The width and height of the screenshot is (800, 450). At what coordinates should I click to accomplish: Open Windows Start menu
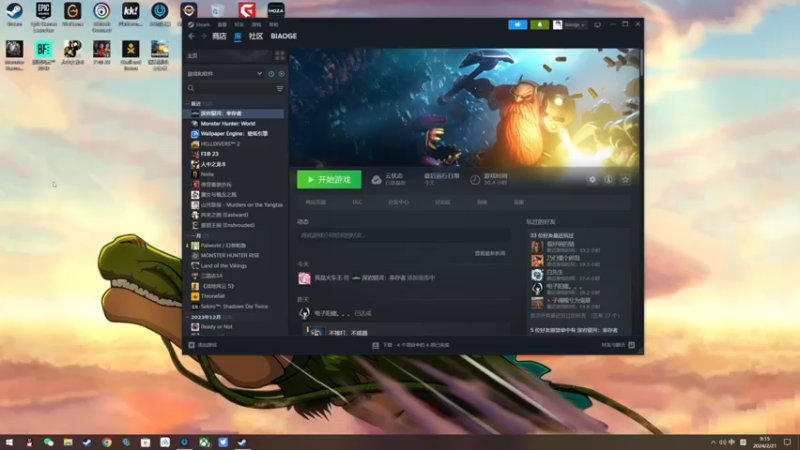[x=9, y=442]
